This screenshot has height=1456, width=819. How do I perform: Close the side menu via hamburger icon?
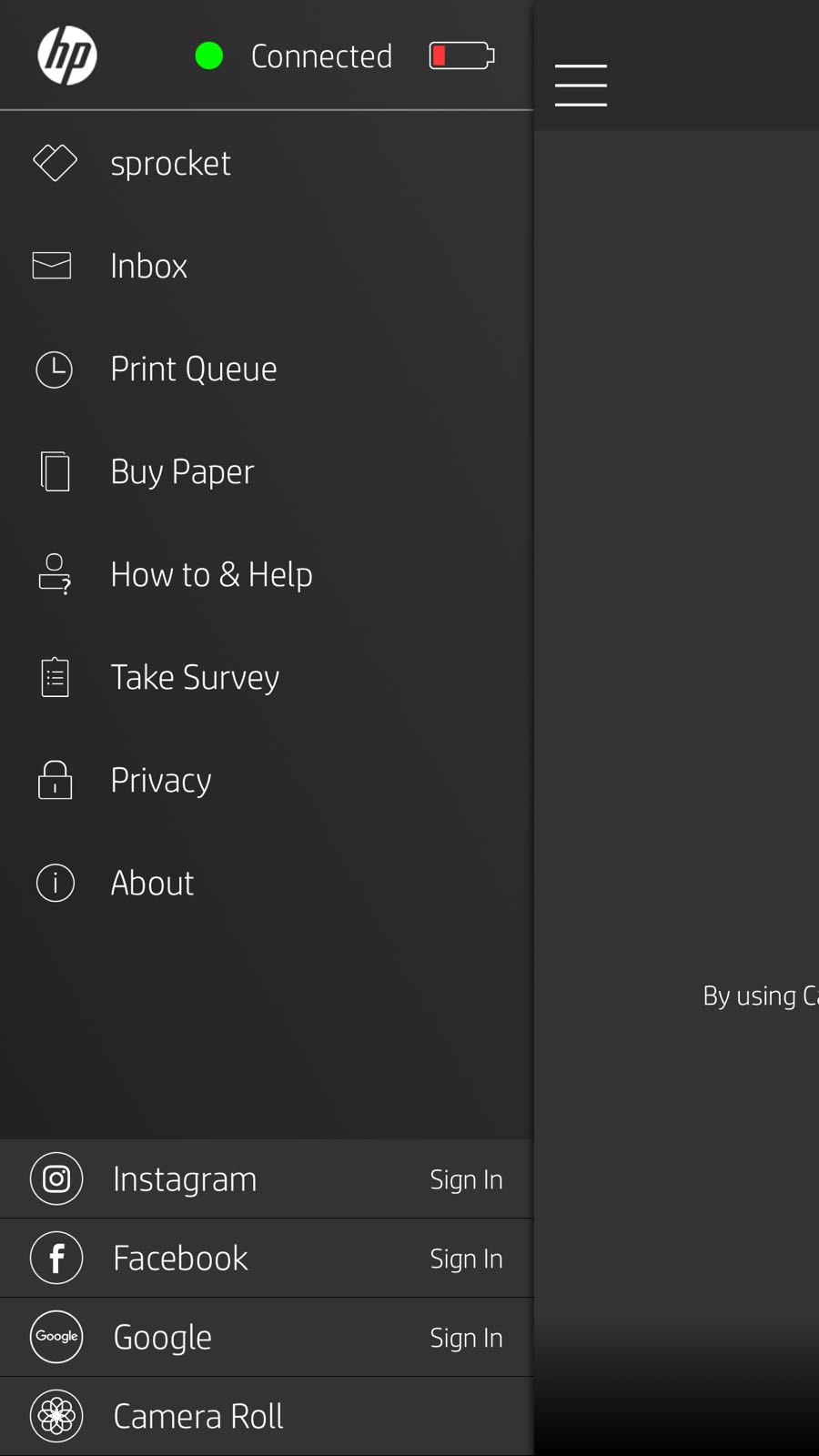pyautogui.click(x=581, y=85)
